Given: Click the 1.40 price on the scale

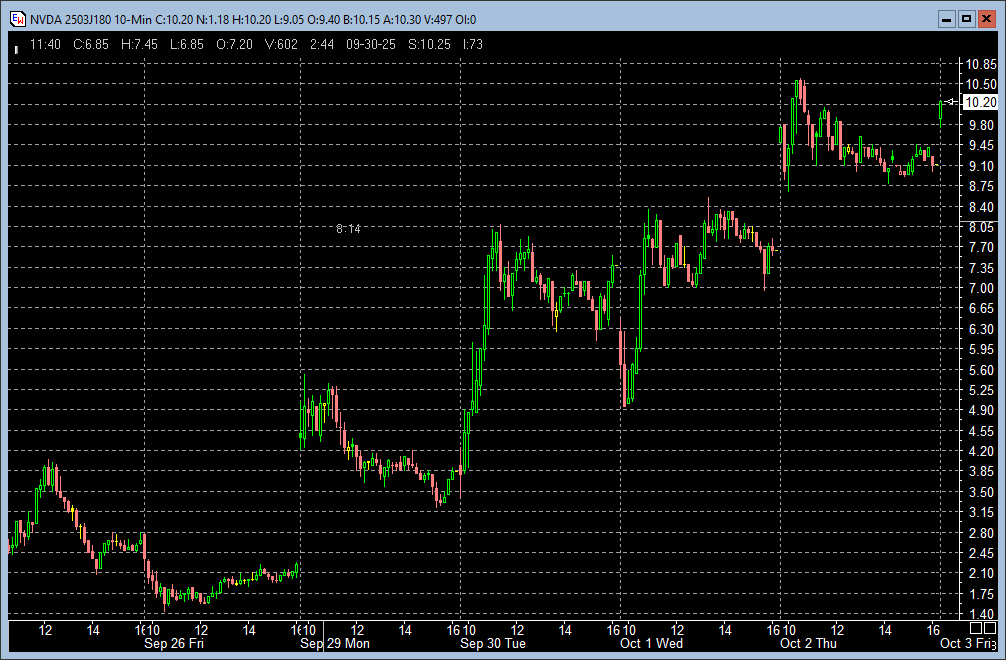Looking at the screenshot, I should pos(980,614).
